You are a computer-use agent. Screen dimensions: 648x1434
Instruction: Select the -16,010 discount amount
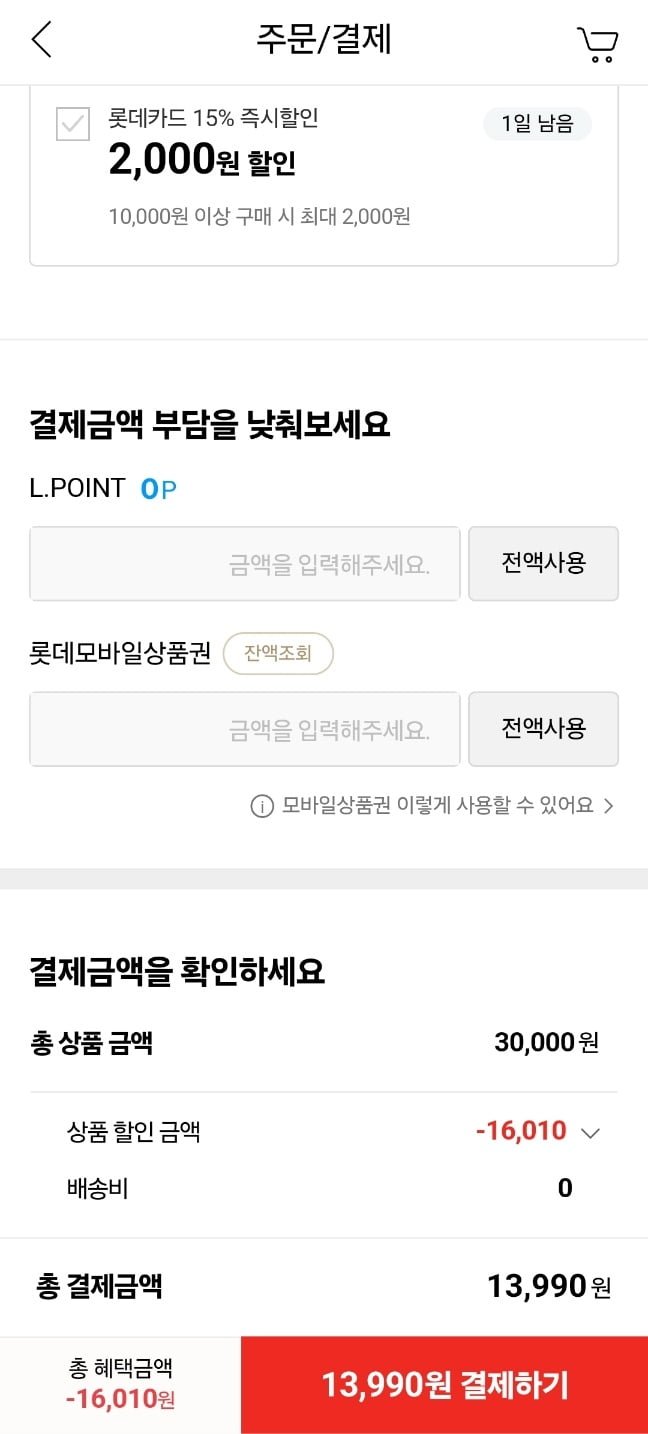coord(521,1132)
